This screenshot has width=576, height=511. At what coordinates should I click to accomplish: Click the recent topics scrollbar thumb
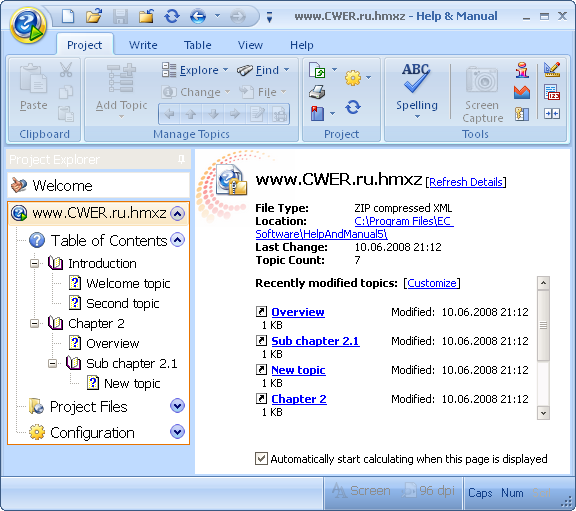point(543,325)
